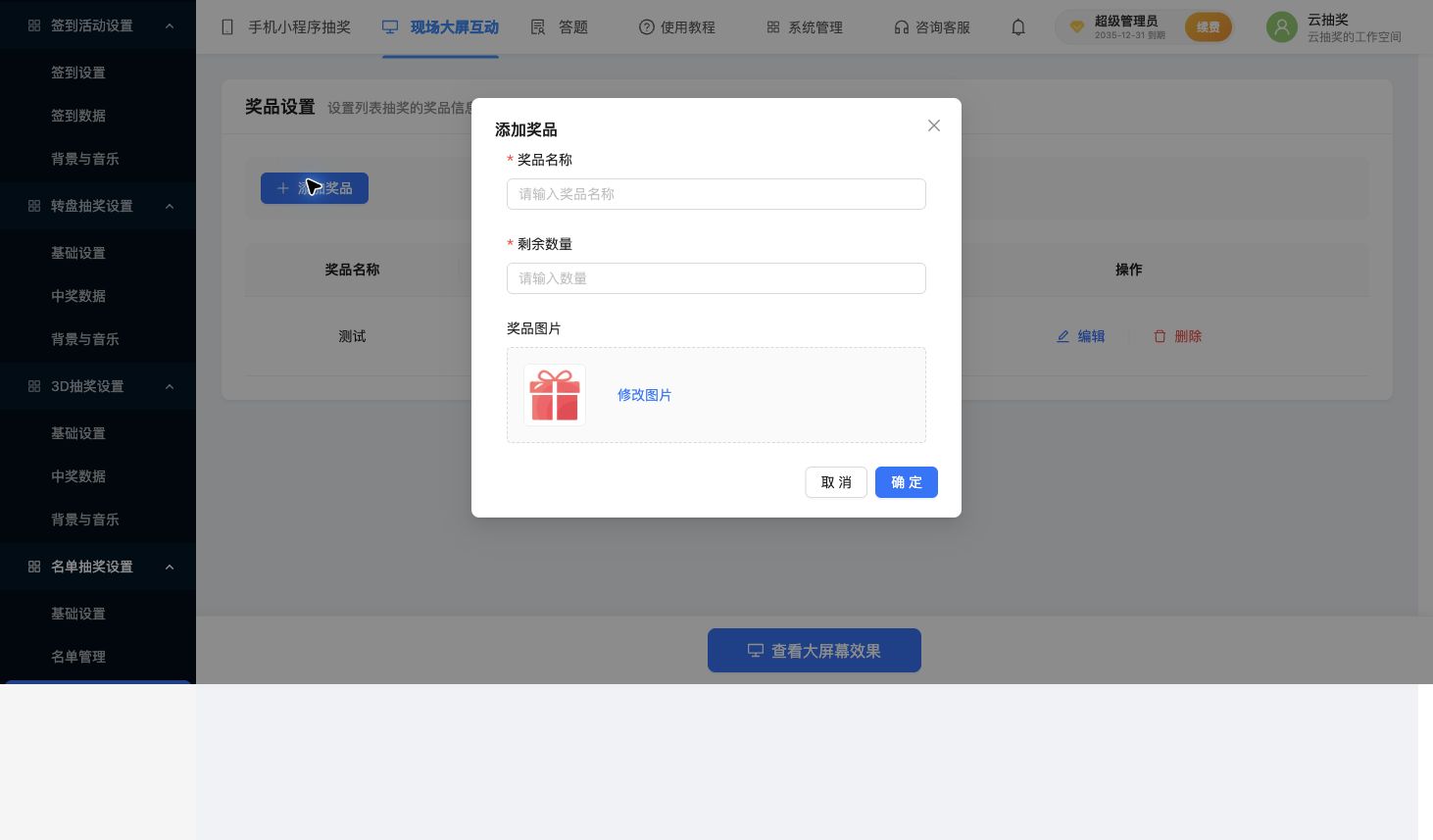The width and height of the screenshot is (1433, 840).
Task: Select 签到设置 in the sidebar
Action: coord(78,73)
